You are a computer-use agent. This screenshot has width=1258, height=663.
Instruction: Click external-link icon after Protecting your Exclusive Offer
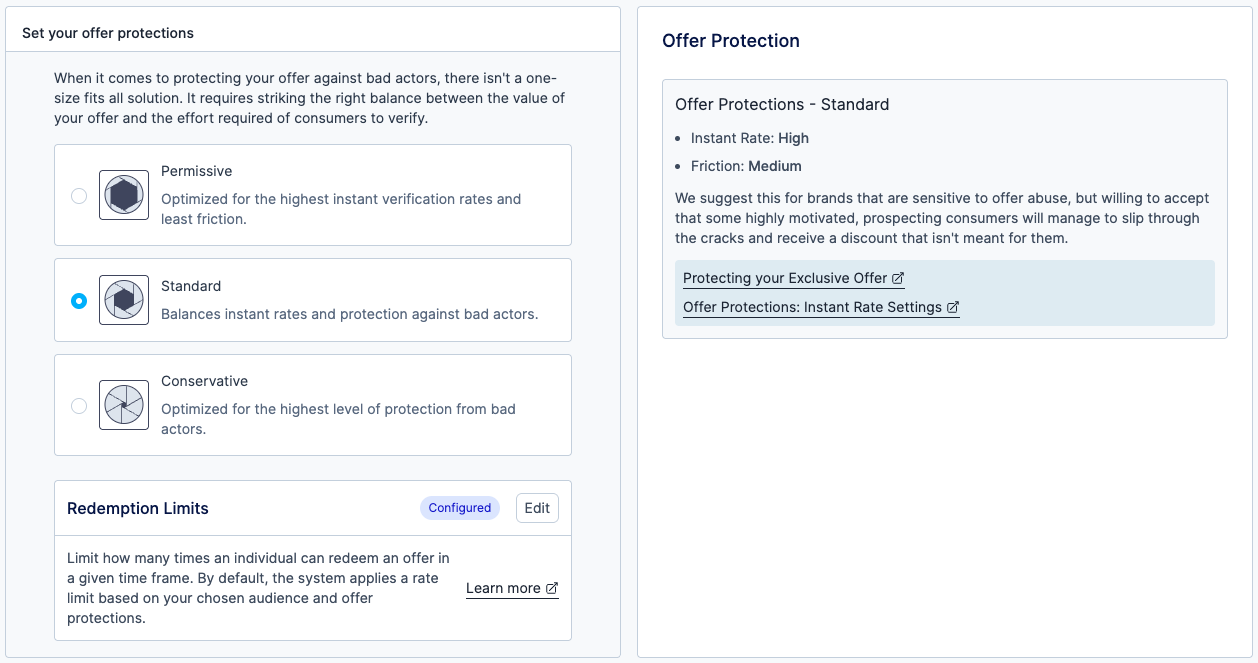pyautogui.click(x=898, y=278)
